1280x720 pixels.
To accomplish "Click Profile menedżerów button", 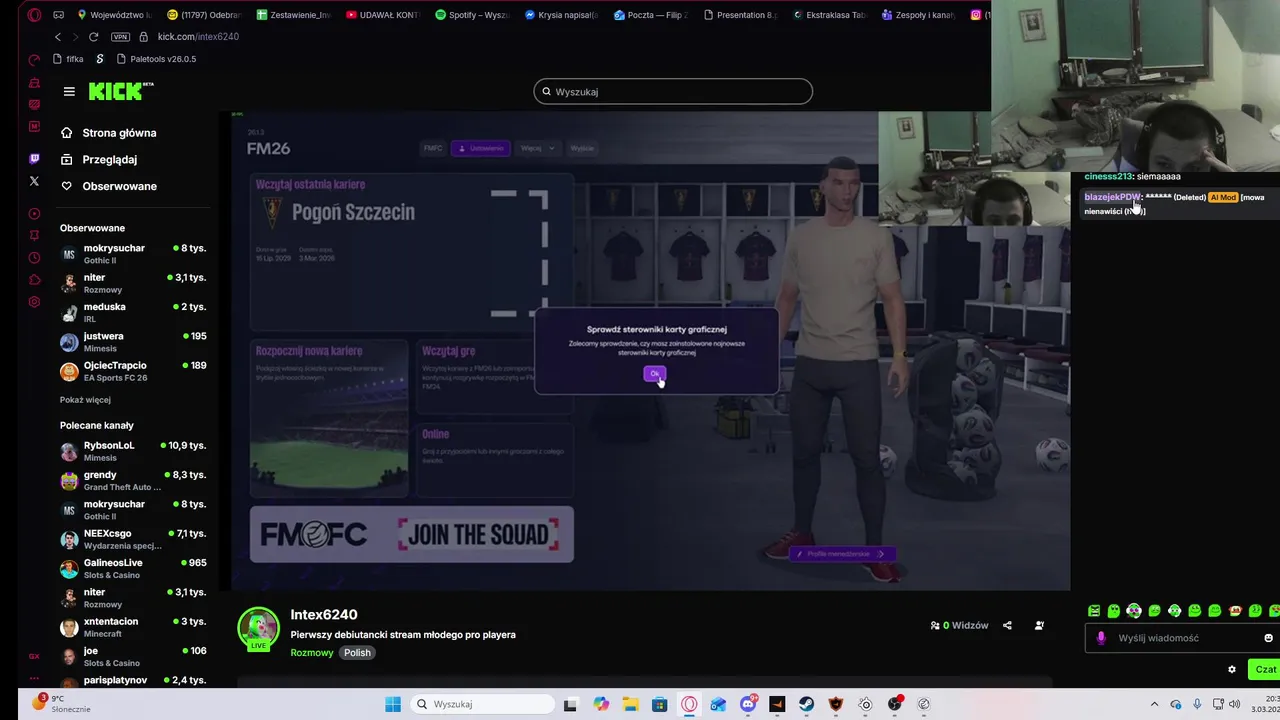I will [841, 554].
